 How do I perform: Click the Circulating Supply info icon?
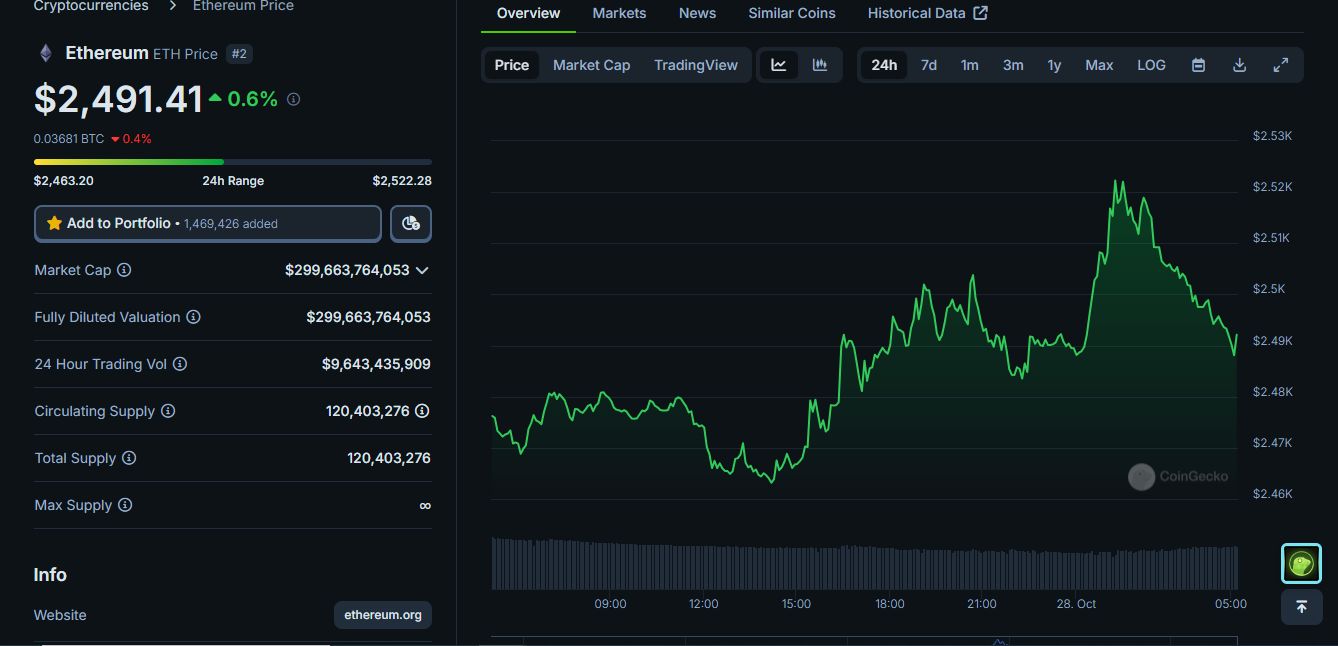[167, 411]
